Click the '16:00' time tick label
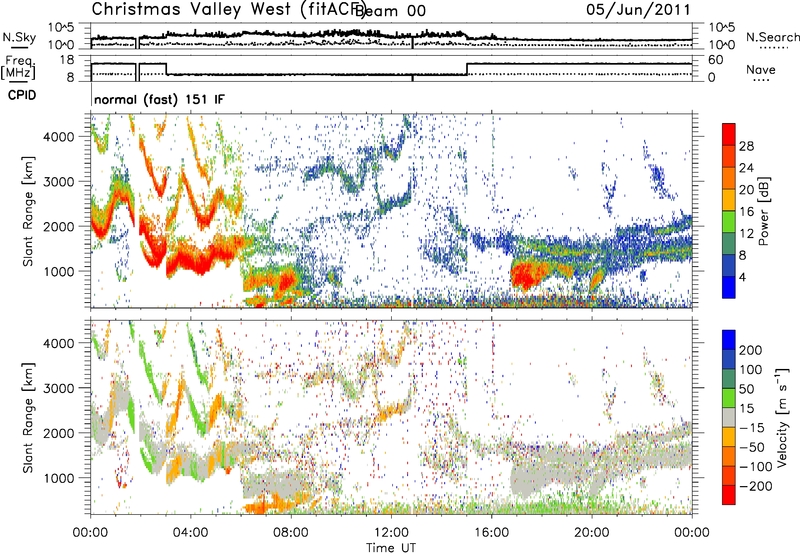 coord(491,533)
